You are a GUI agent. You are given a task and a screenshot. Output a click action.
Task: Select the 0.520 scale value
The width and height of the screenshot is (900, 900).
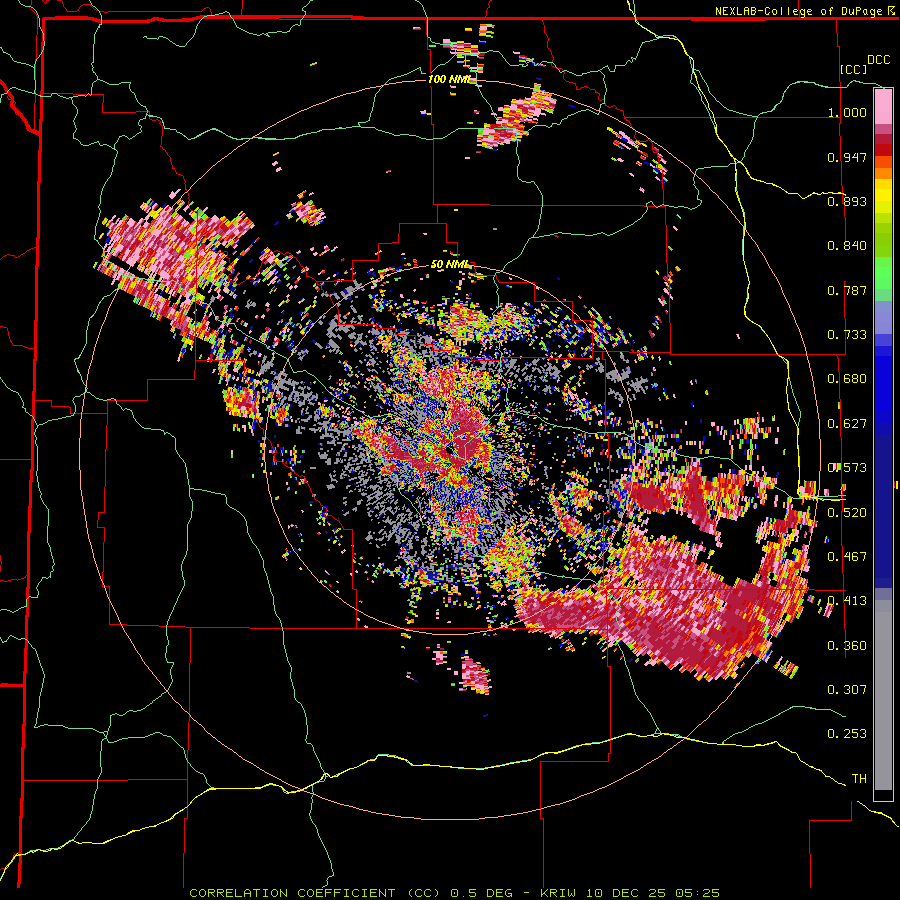[x=847, y=512]
